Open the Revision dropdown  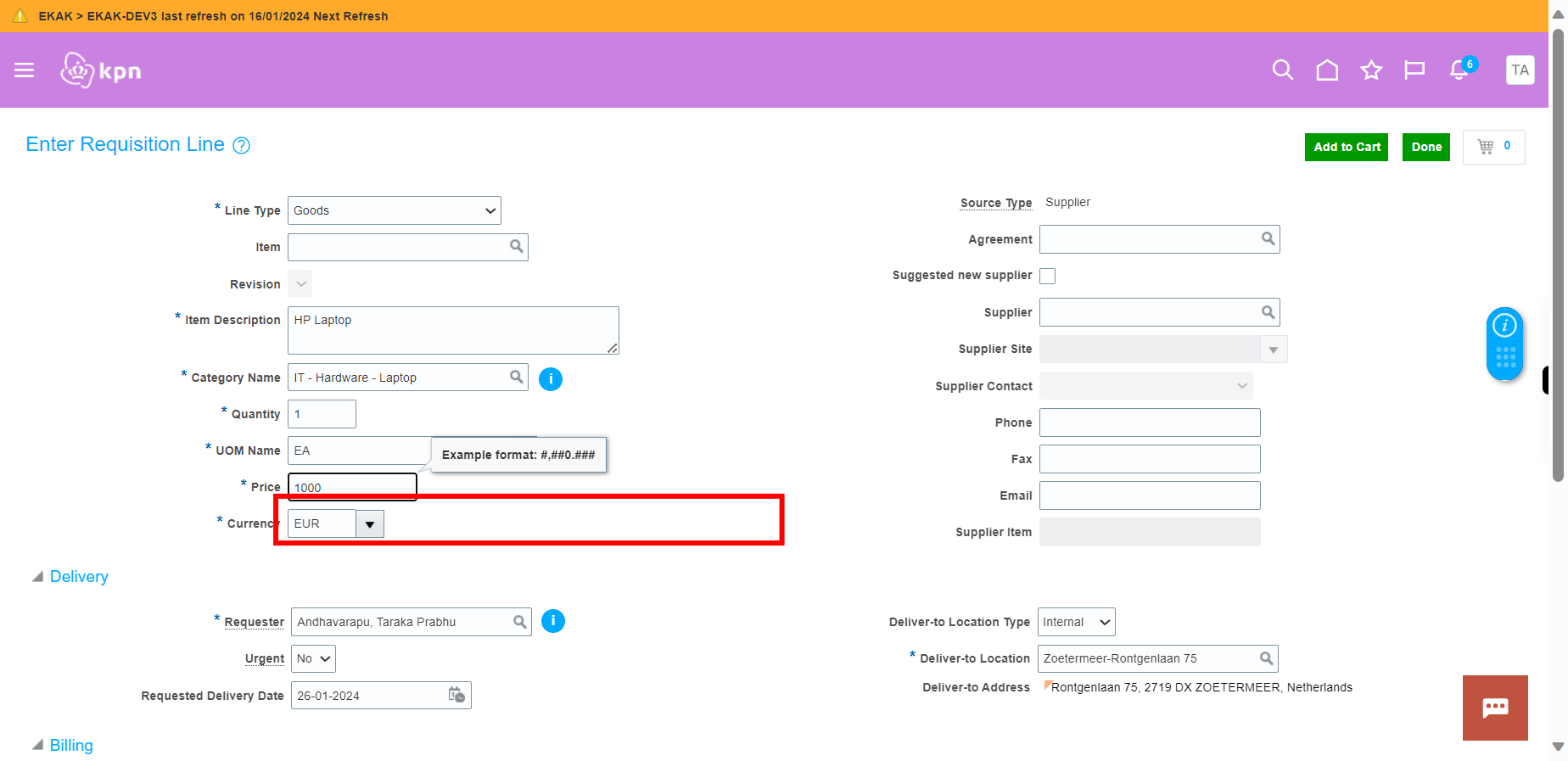pyautogui.click(x=300, y=283)
